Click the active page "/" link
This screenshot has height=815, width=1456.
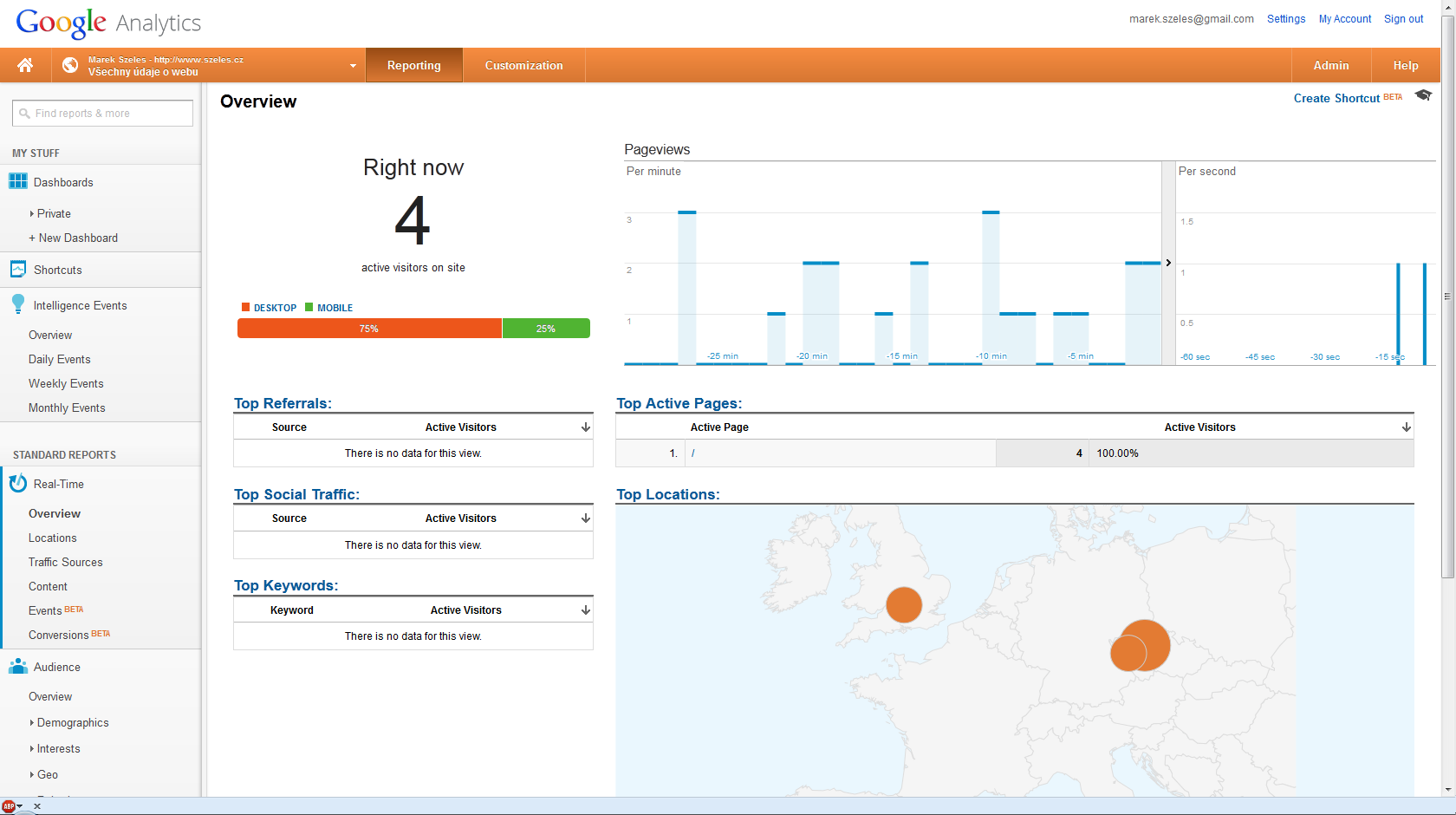[x=693, y=453]
